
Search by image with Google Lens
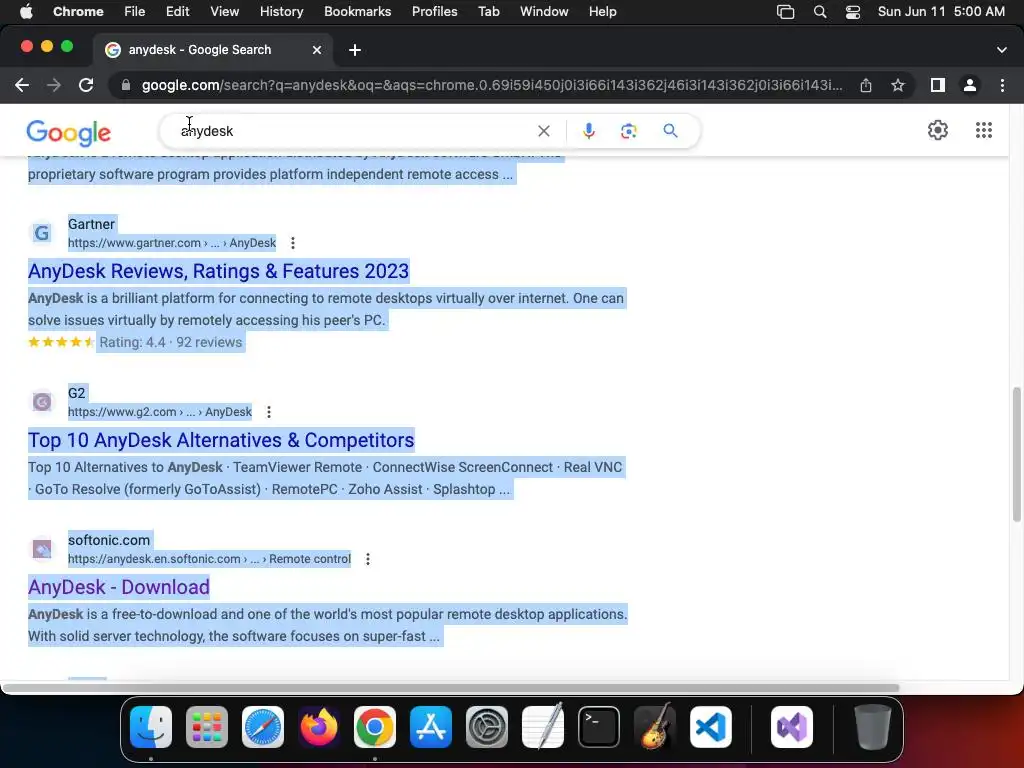(629, 131)
